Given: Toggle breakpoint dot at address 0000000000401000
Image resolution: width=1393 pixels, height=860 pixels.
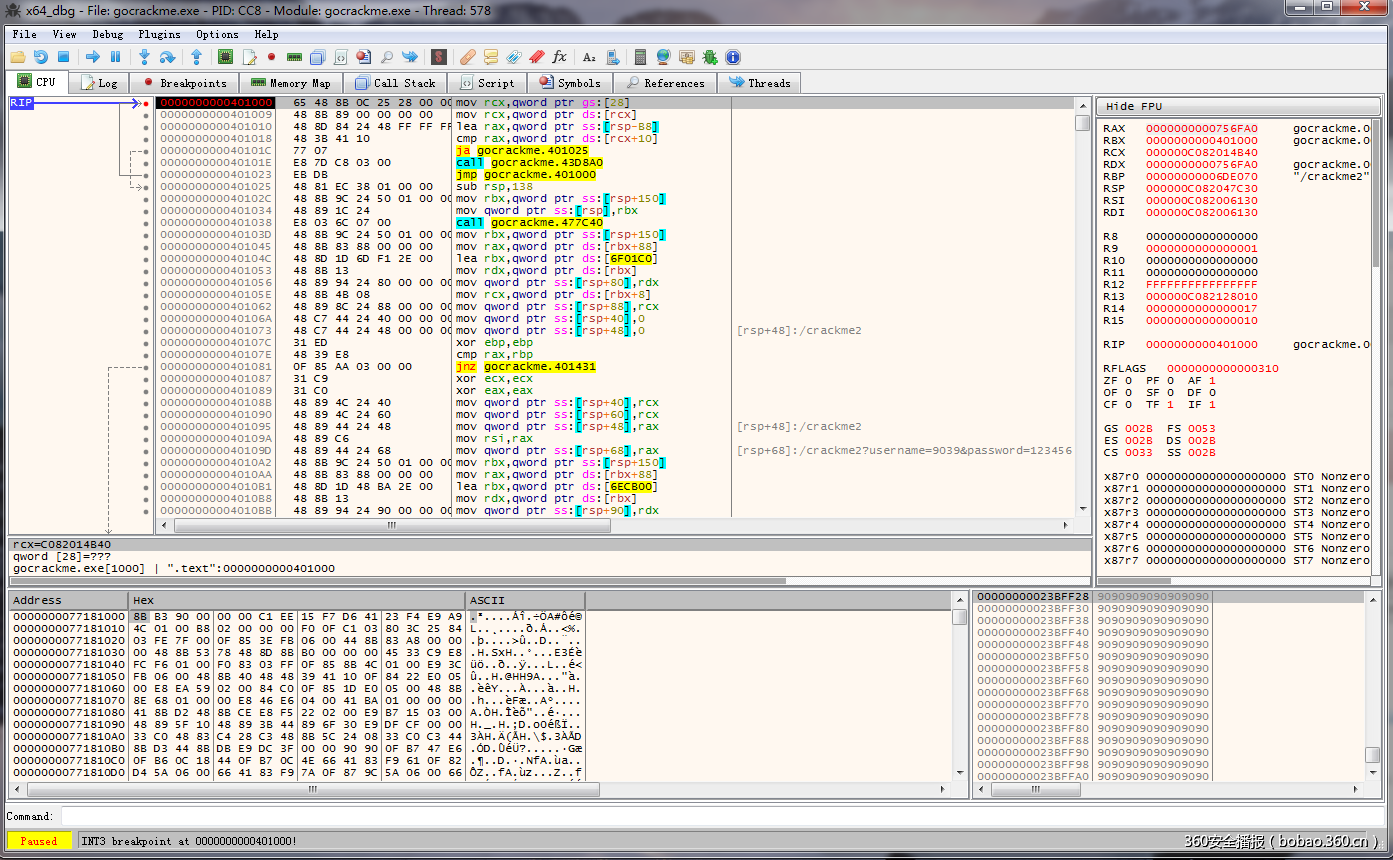Looking at the screenshot, I should [146, 103].
